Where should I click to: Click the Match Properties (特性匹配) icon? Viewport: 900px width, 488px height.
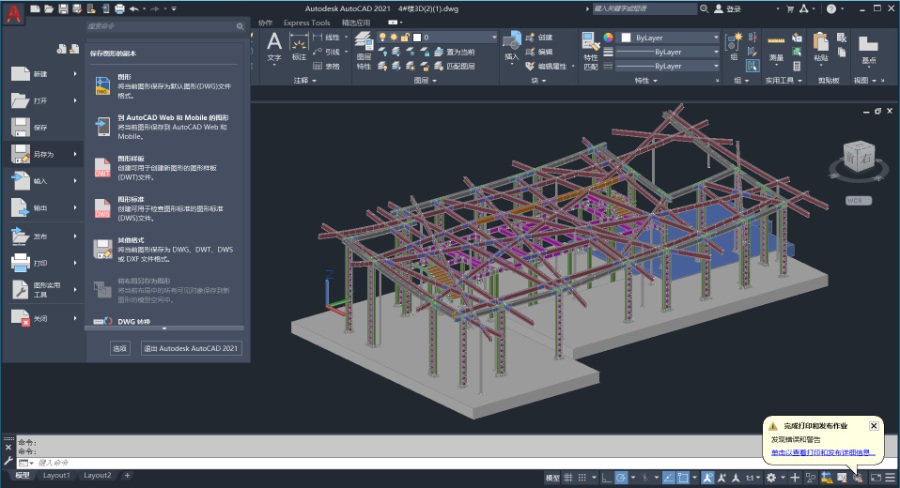[x=591, y=42]
